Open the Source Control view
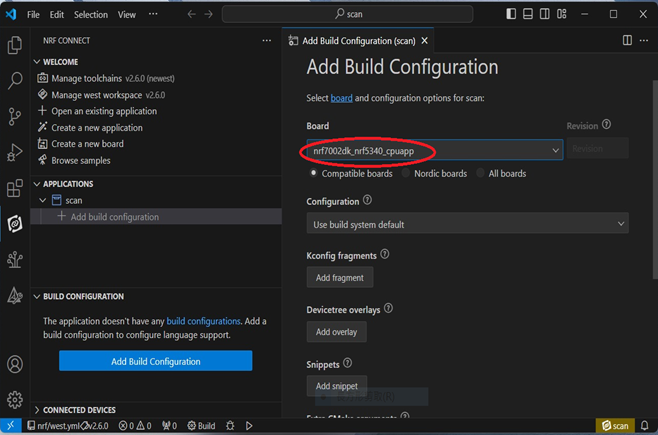 pyautogui.click(x=15, y=117)
